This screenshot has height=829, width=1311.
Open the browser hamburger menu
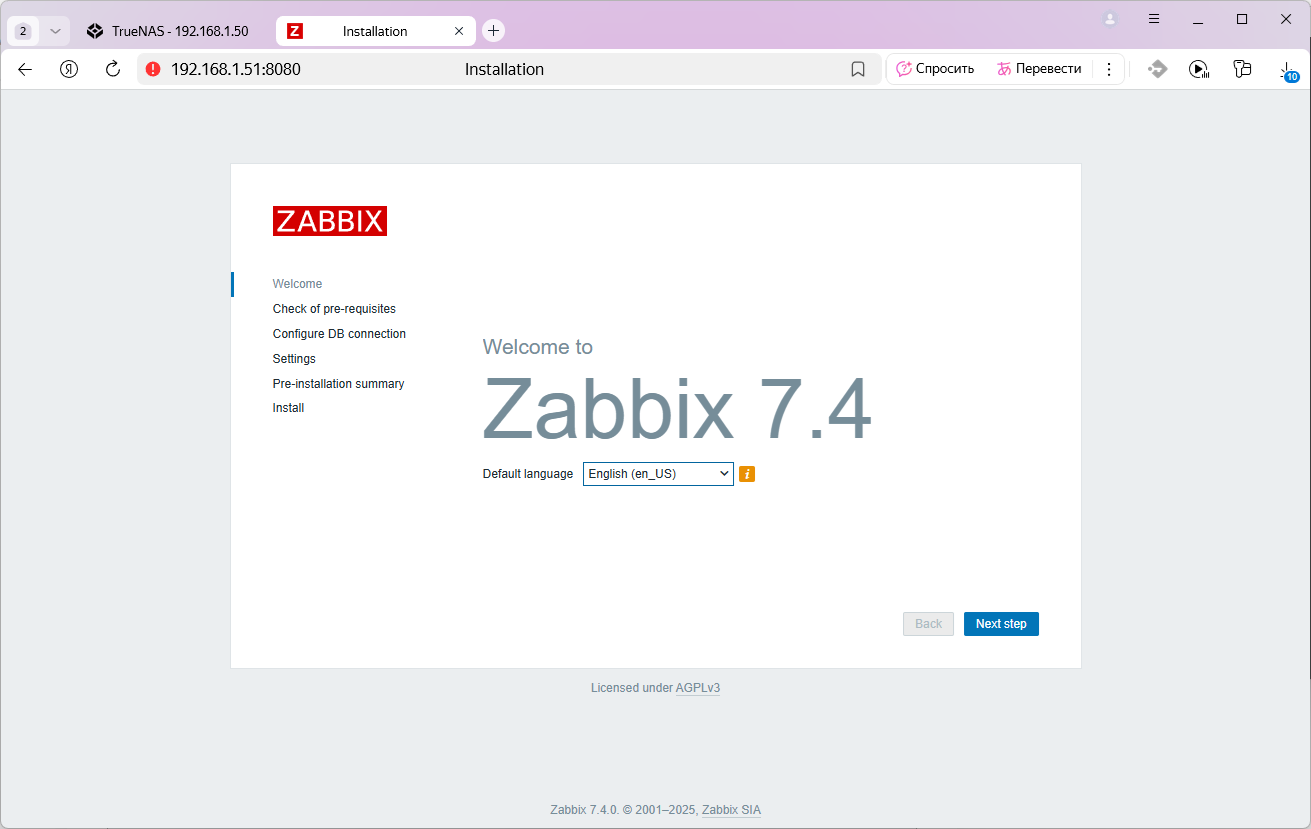click(x=1153, y=19)
